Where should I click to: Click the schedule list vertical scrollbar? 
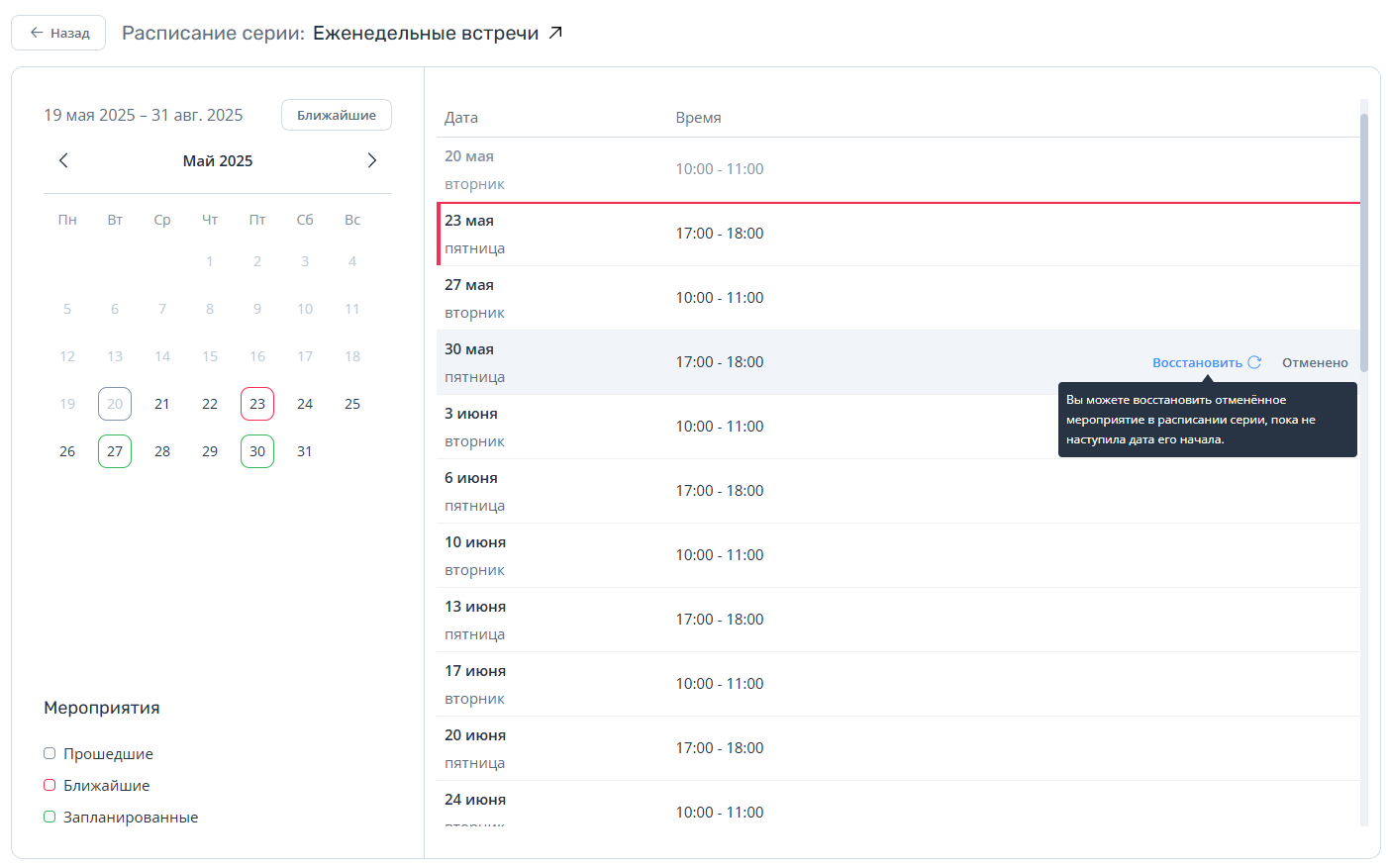click(x=1364, y=242)
